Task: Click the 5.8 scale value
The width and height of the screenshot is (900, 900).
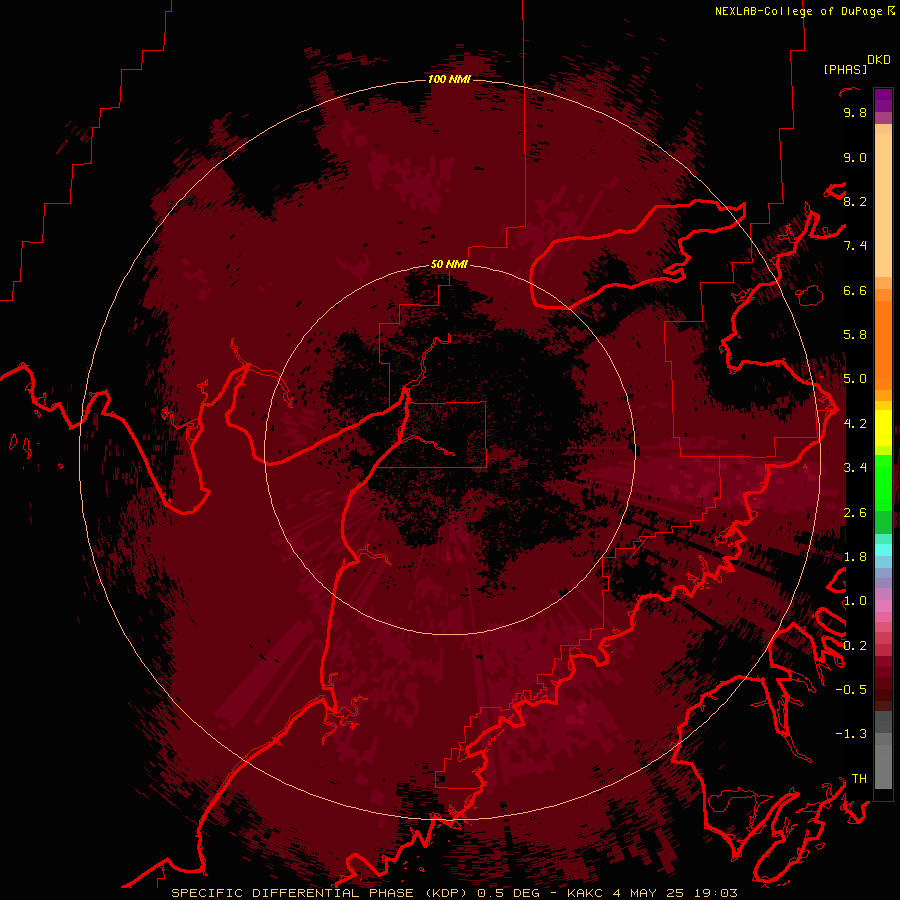Action: click(x=855, y=335)
